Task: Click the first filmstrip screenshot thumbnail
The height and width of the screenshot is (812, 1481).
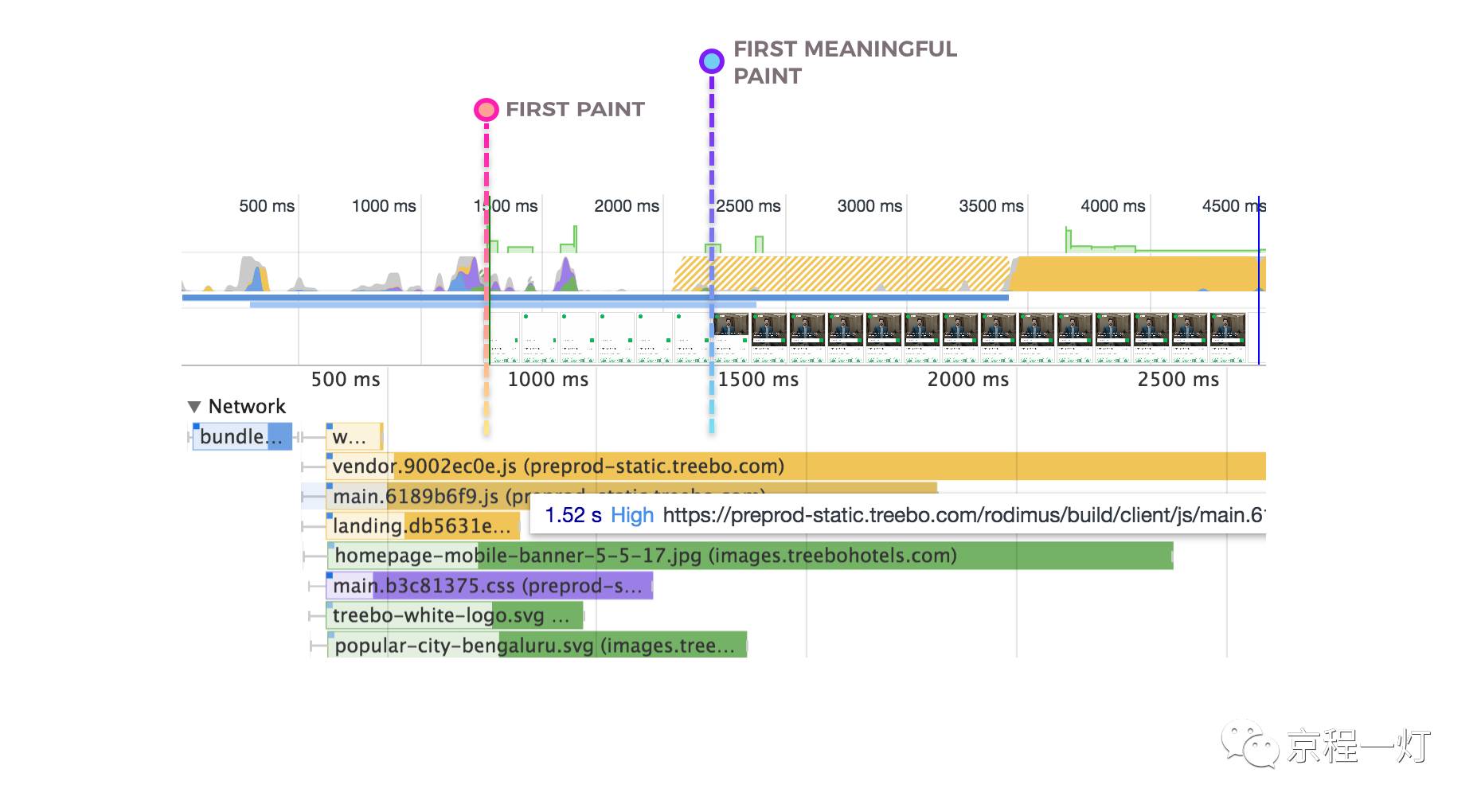Action: click(504, 338)
